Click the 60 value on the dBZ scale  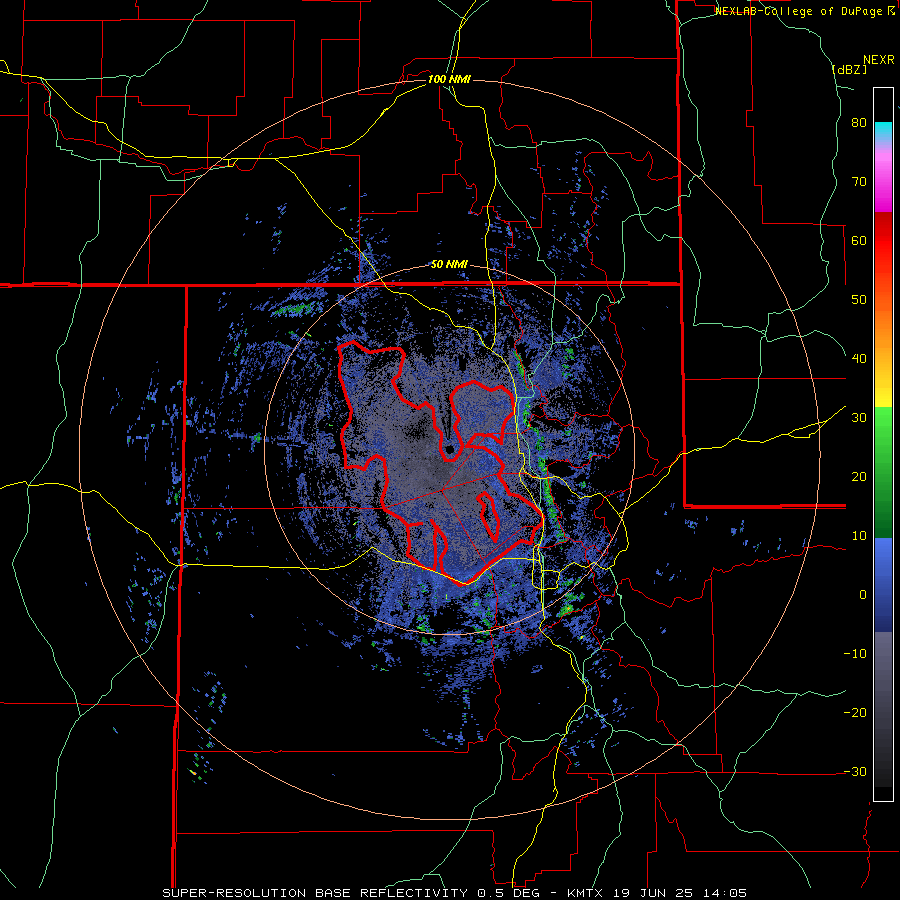859,240
